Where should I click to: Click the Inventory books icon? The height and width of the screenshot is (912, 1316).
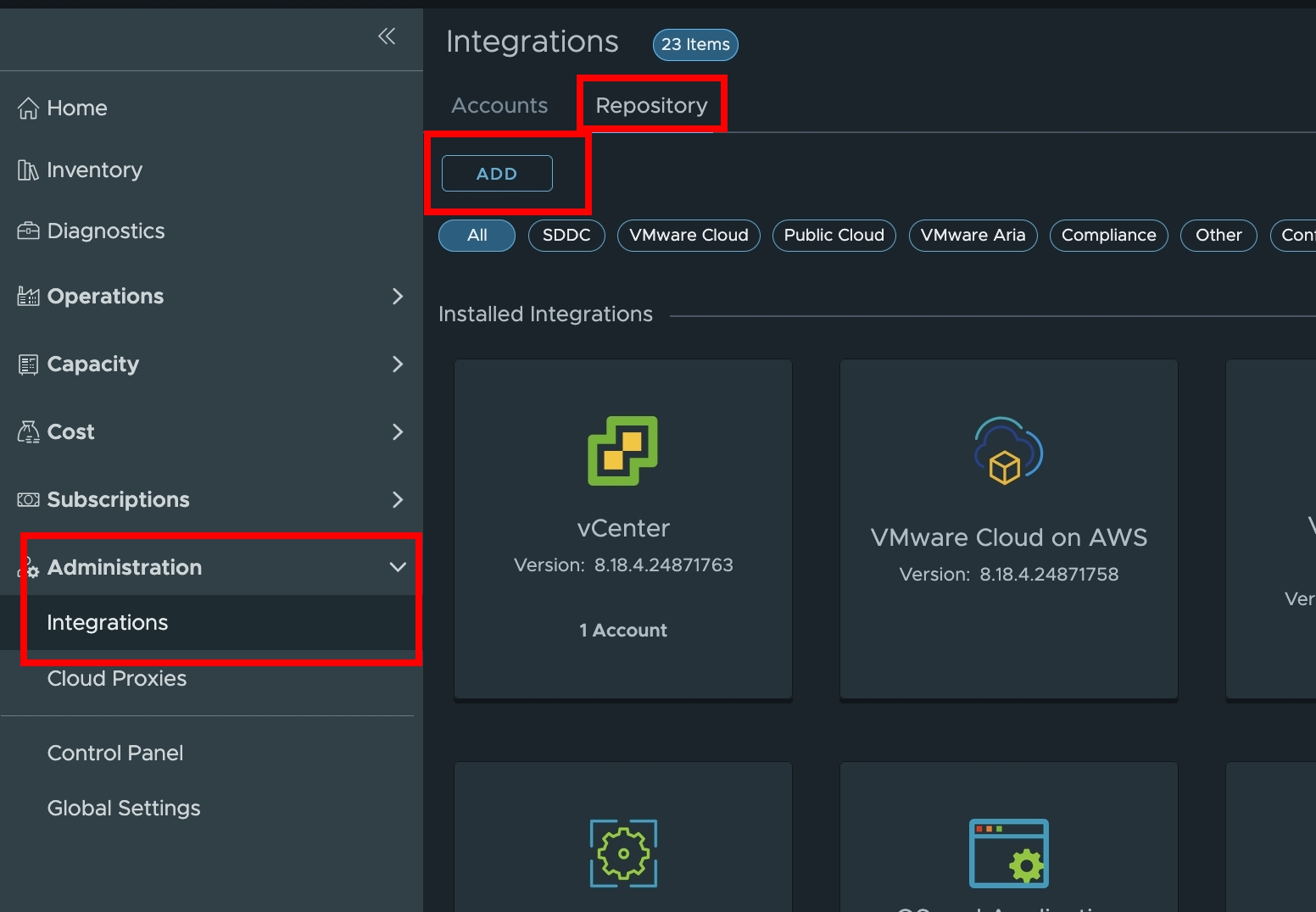tap(28, 170)
